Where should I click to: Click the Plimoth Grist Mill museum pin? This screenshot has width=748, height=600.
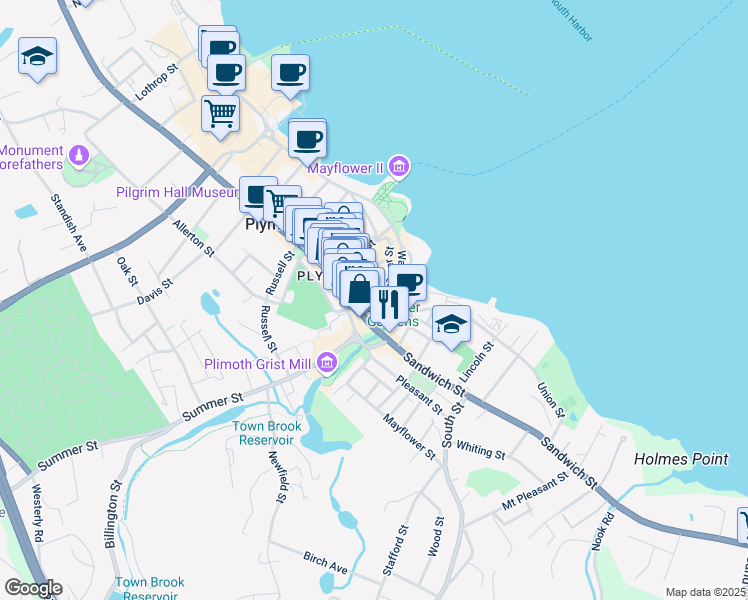pyautogui.click(x=327, y=363)
